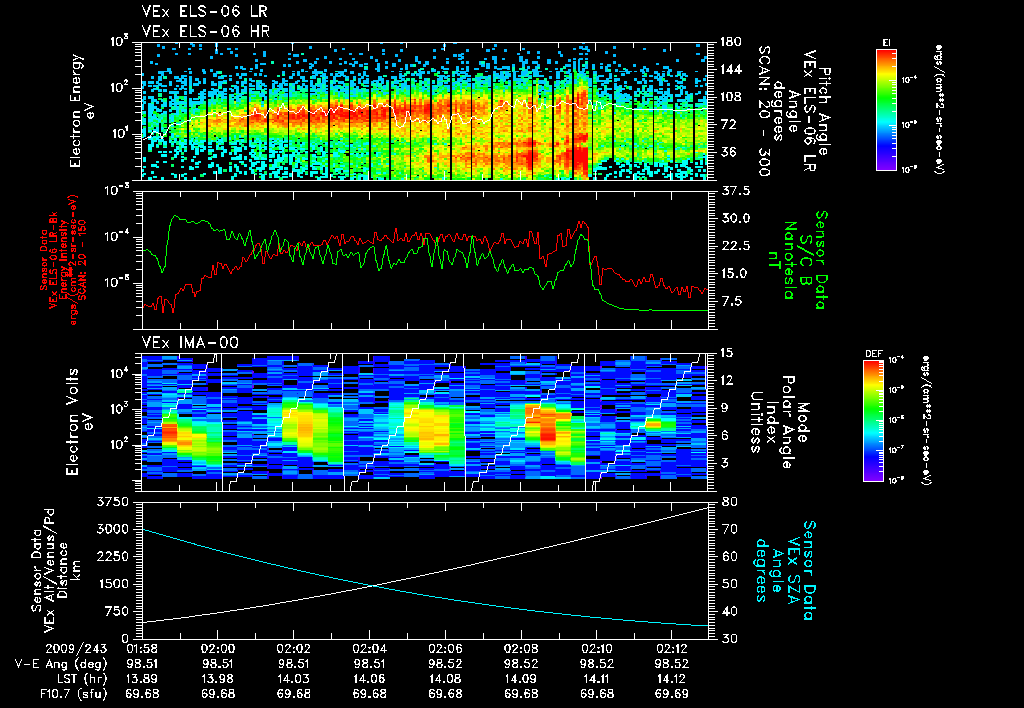Click the LST value '14.08'
The image size is (1024, 708).
pyautogui.click(x=445, y=679)
